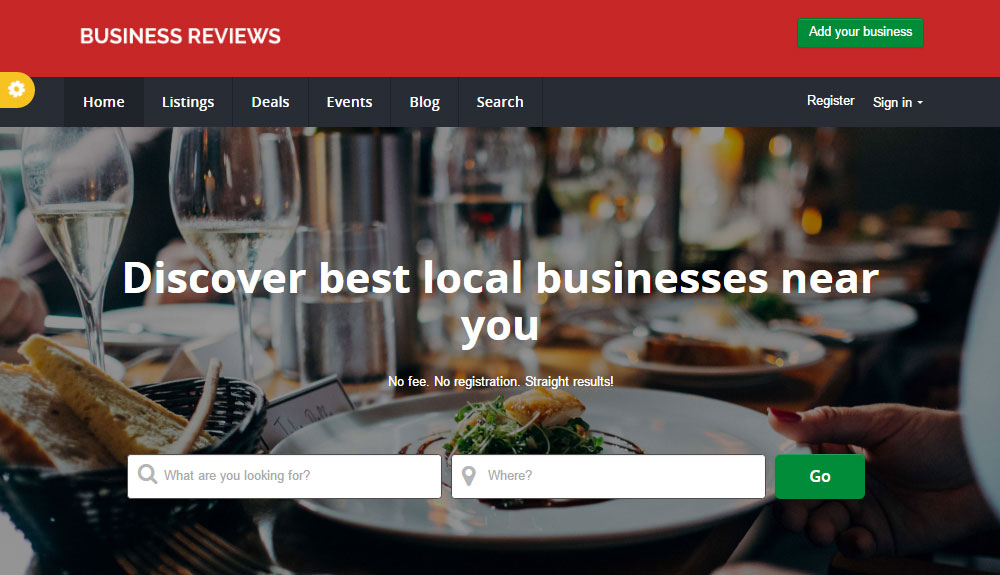Click the caret arrow beside Sign in
Image resolution: width=1000 pixels, height=575 pixels.
pyautogui.click(x=920, y=103)
